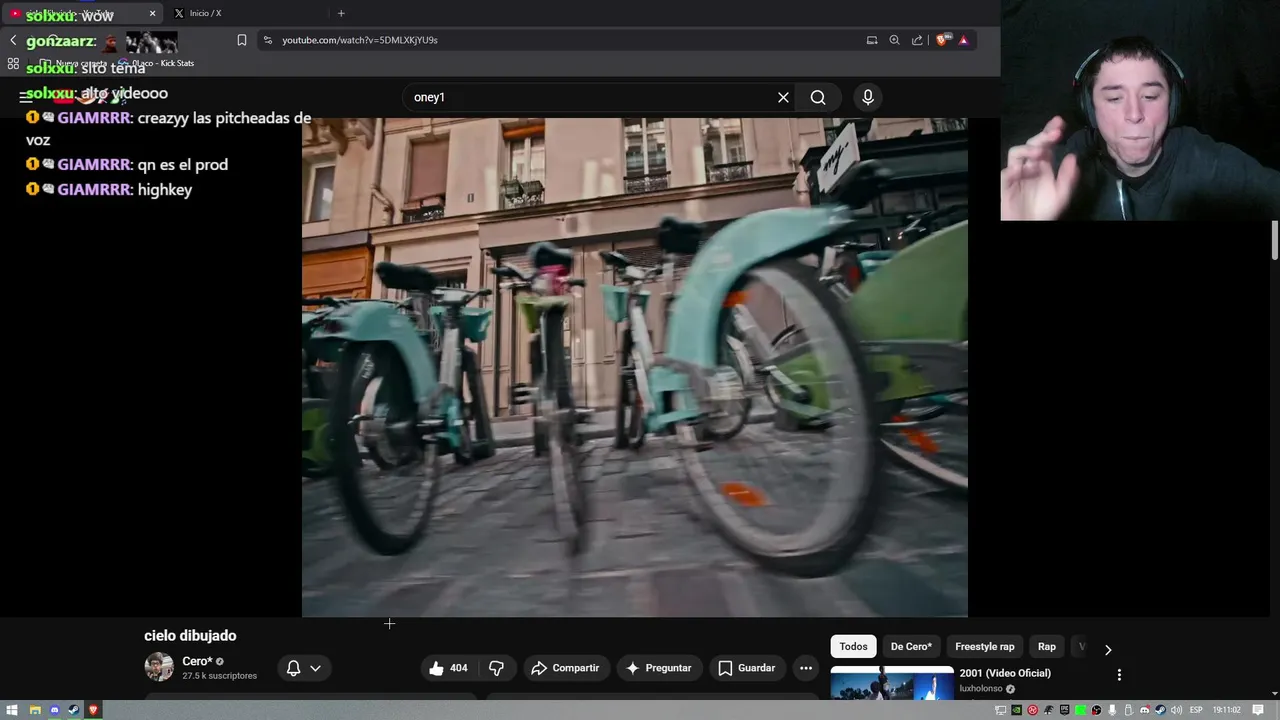Image resolution: width=1280 pixels, height=720 pixels.
Task: Select the Todos filter chip
Action: click(853, 647)
